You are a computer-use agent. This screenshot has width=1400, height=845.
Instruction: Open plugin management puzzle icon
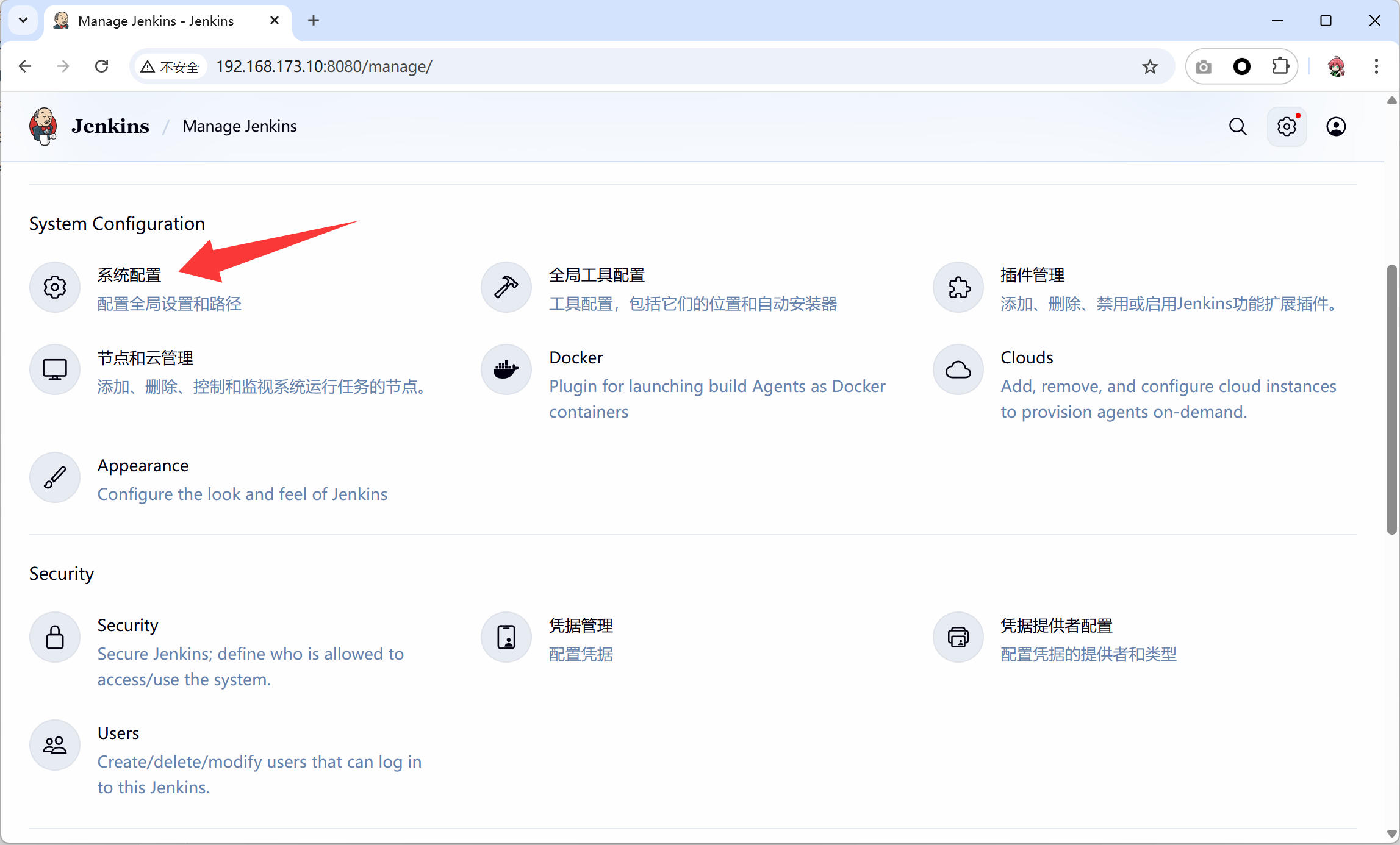[958, 287]
